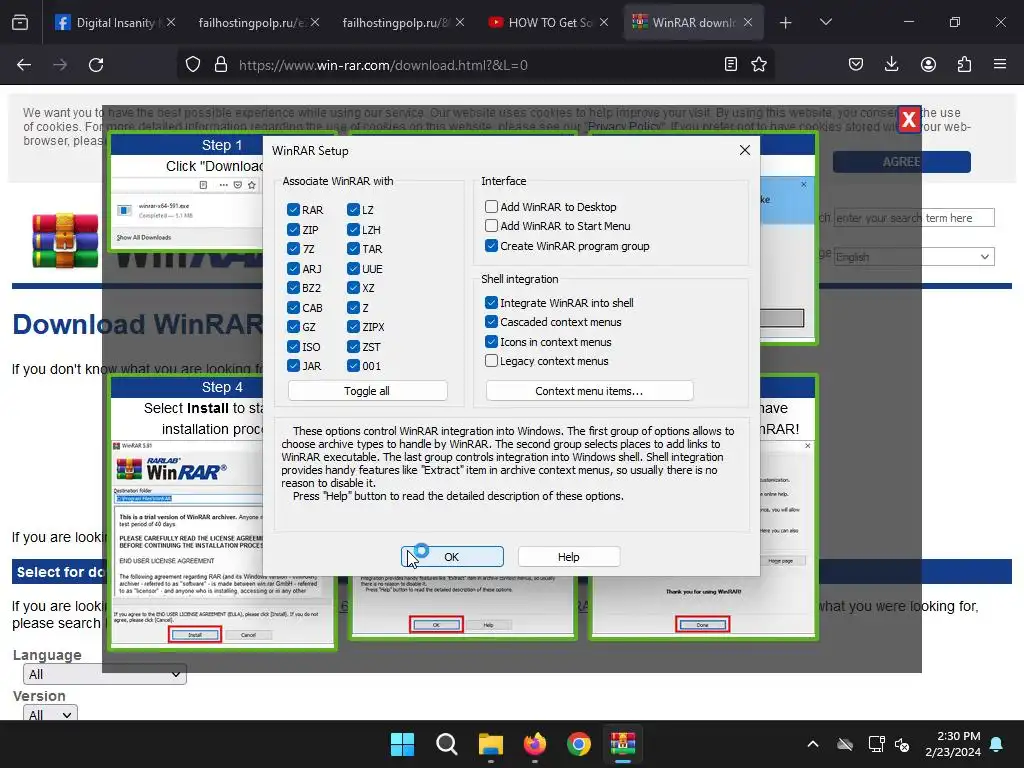Select WinRAR installer taskbar icon
Screen dimensions: 1024x768
click(x=623, y=744)
